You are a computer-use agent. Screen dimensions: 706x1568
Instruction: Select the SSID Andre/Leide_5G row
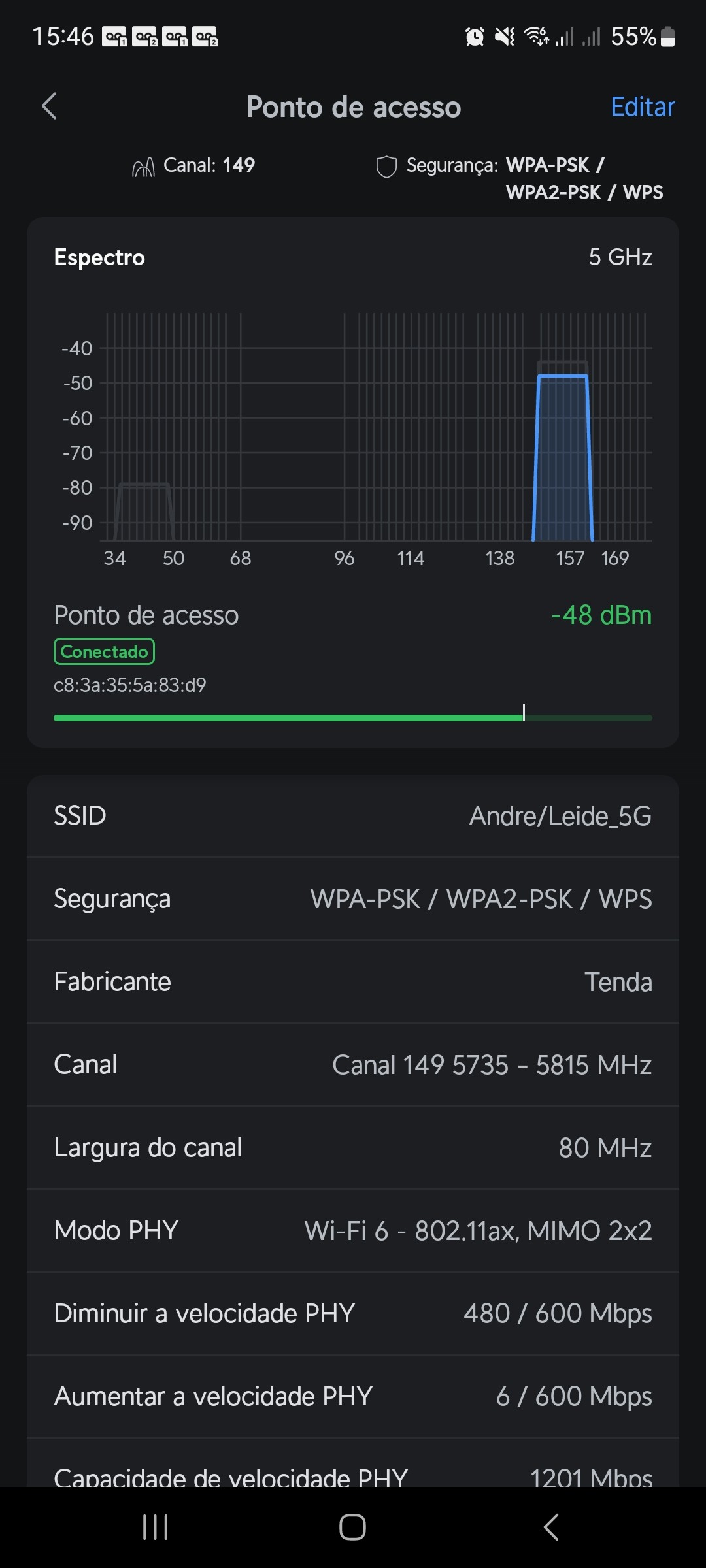pos(353,816)
